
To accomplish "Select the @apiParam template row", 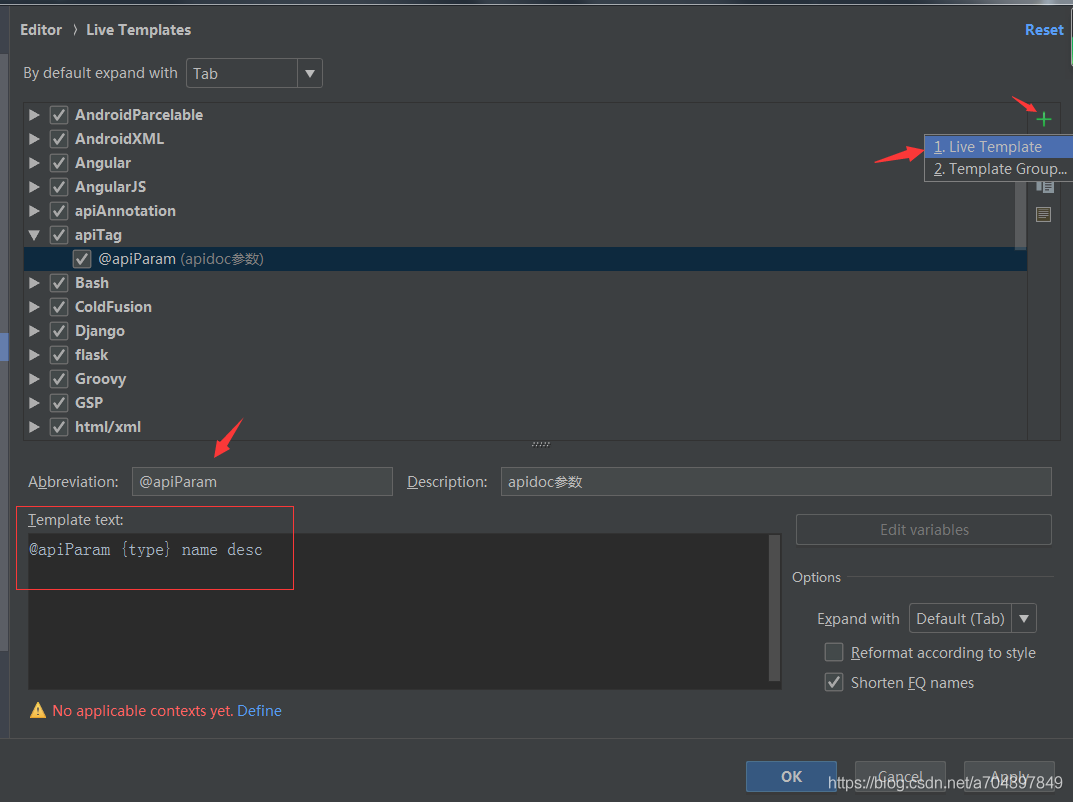I will (x=525, y=259).
